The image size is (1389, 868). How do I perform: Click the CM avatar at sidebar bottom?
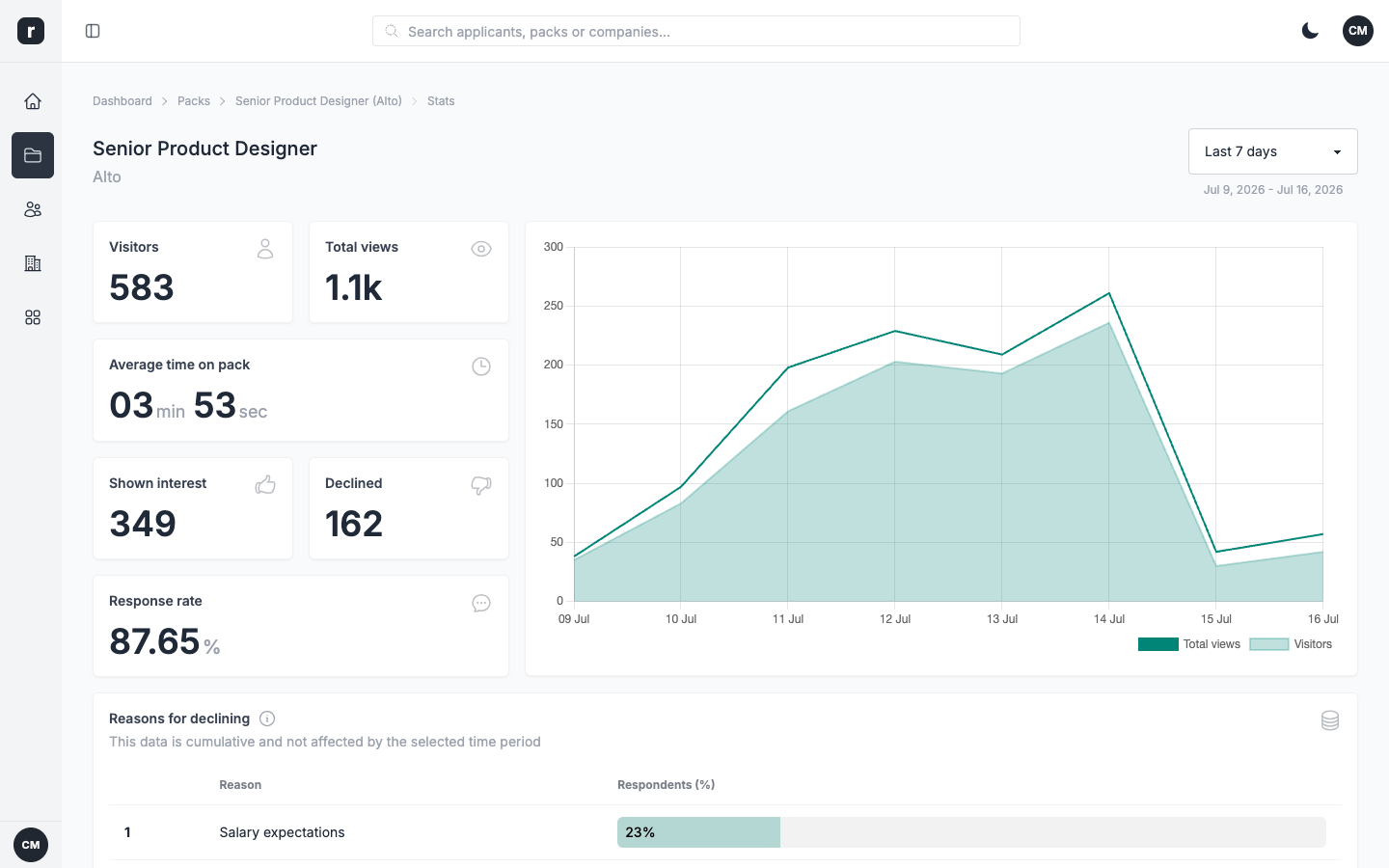[31, 845]
